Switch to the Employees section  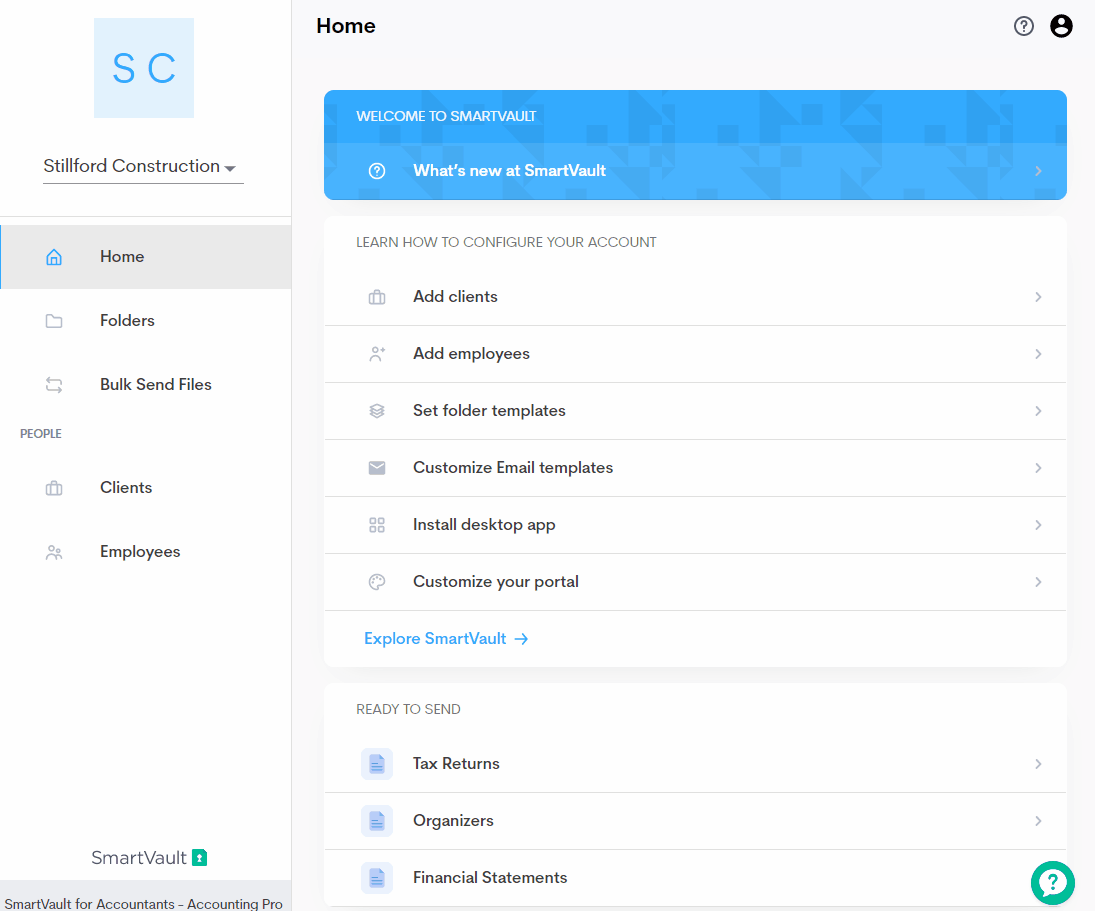(x=139, y=551)
